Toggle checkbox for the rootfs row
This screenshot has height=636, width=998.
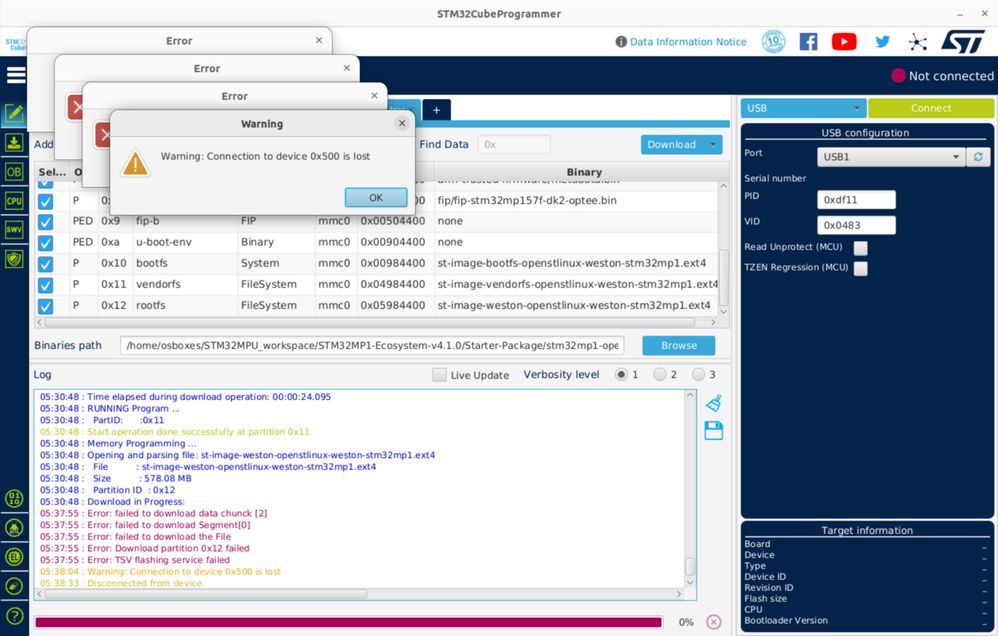click(x=45, y=306)
